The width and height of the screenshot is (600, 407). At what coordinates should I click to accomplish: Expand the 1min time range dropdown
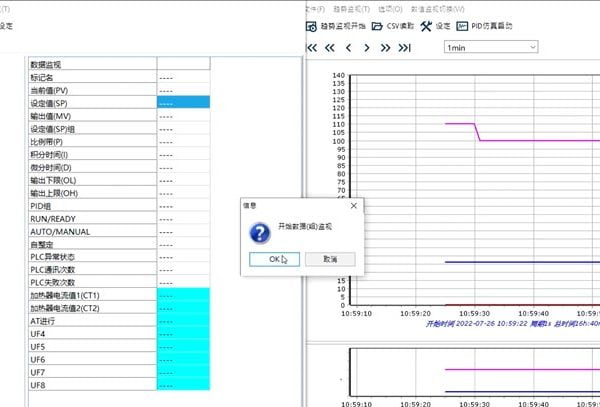point(490,47)
